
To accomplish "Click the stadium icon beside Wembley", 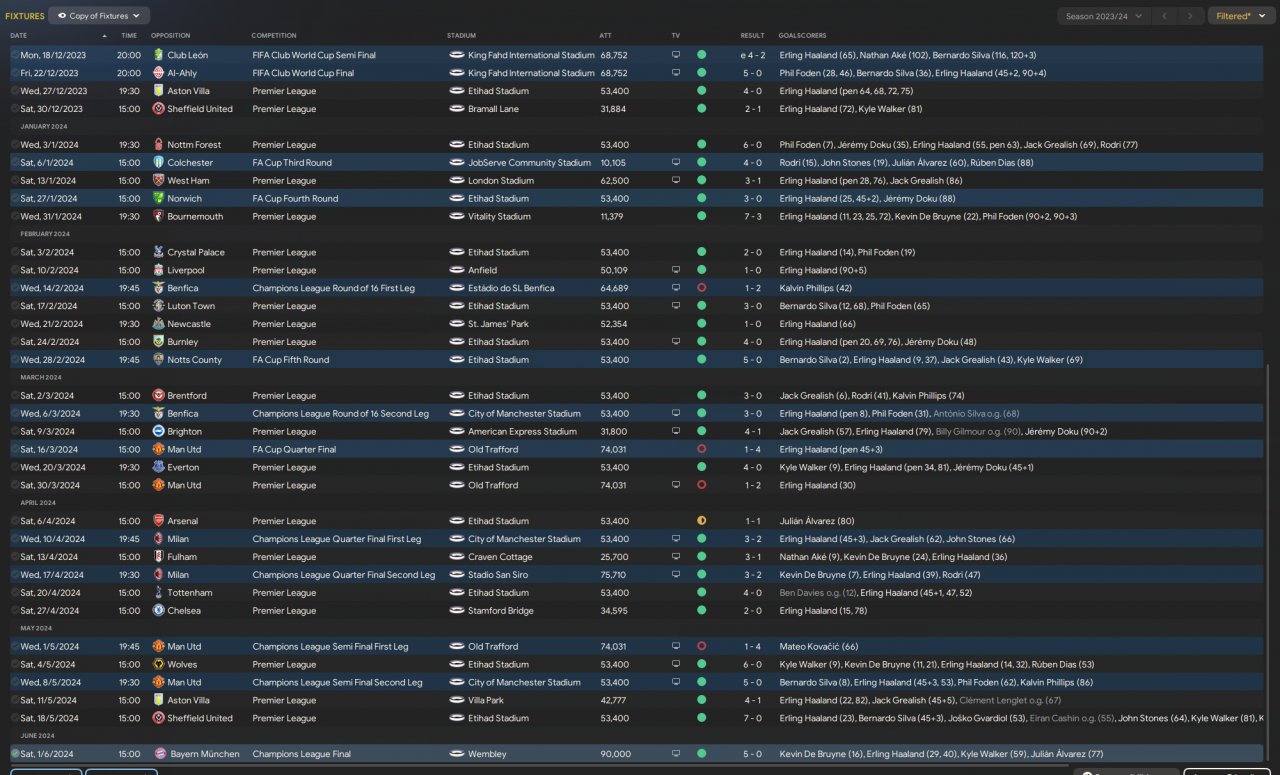I will [457, 754].
